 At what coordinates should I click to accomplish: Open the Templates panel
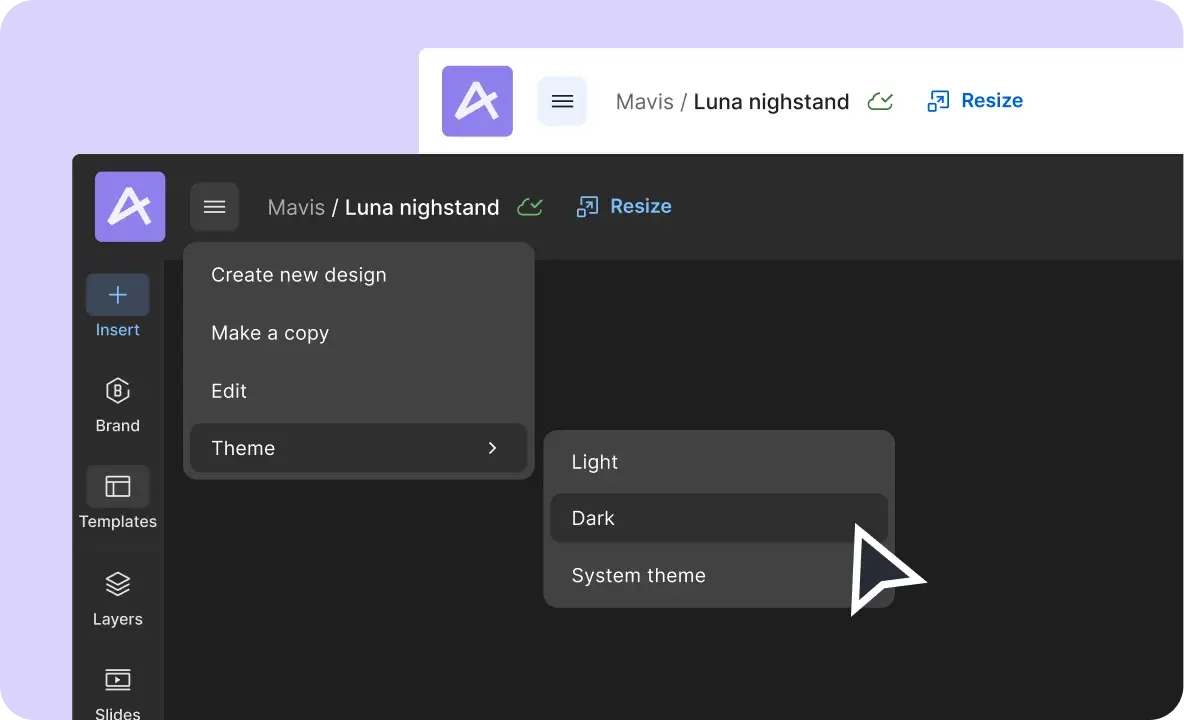coord(117,499)
